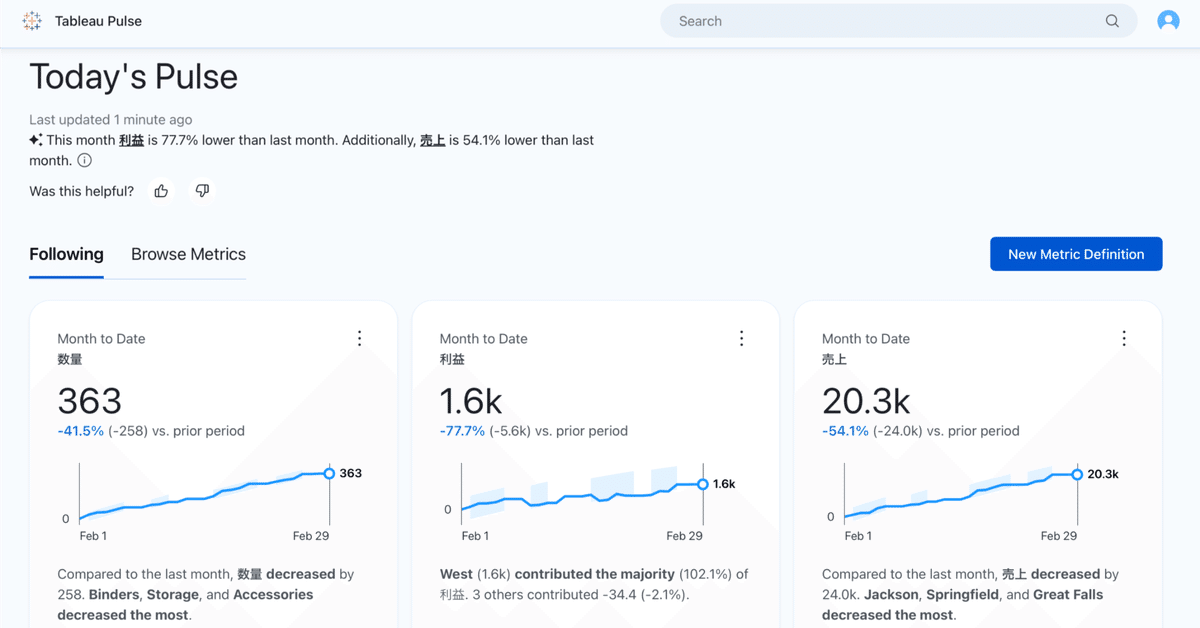Open the user profile avatar
Viewport: 1200px width, 628px height.
tap(1168, 21)
